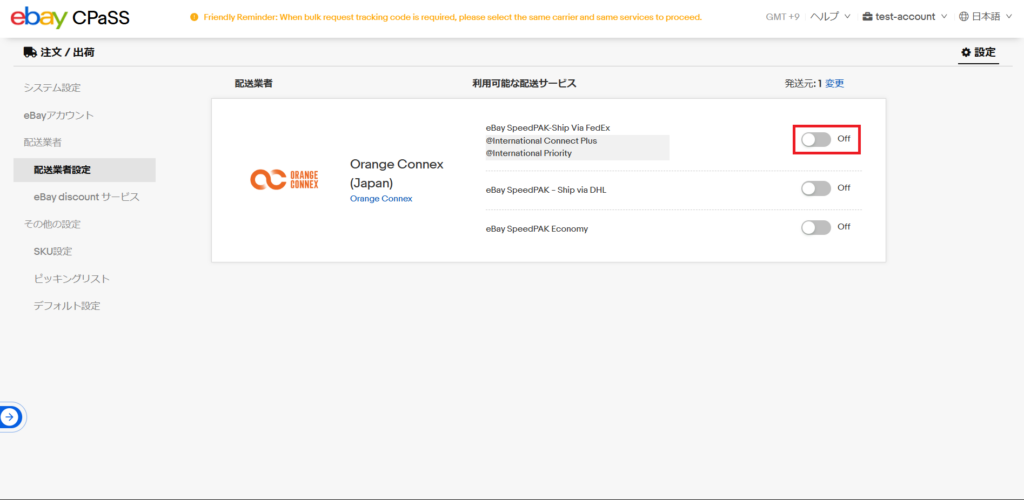1024x500 pixels.
Task: Click the gear icon beside 設定
Action: [x=966, y=52]
